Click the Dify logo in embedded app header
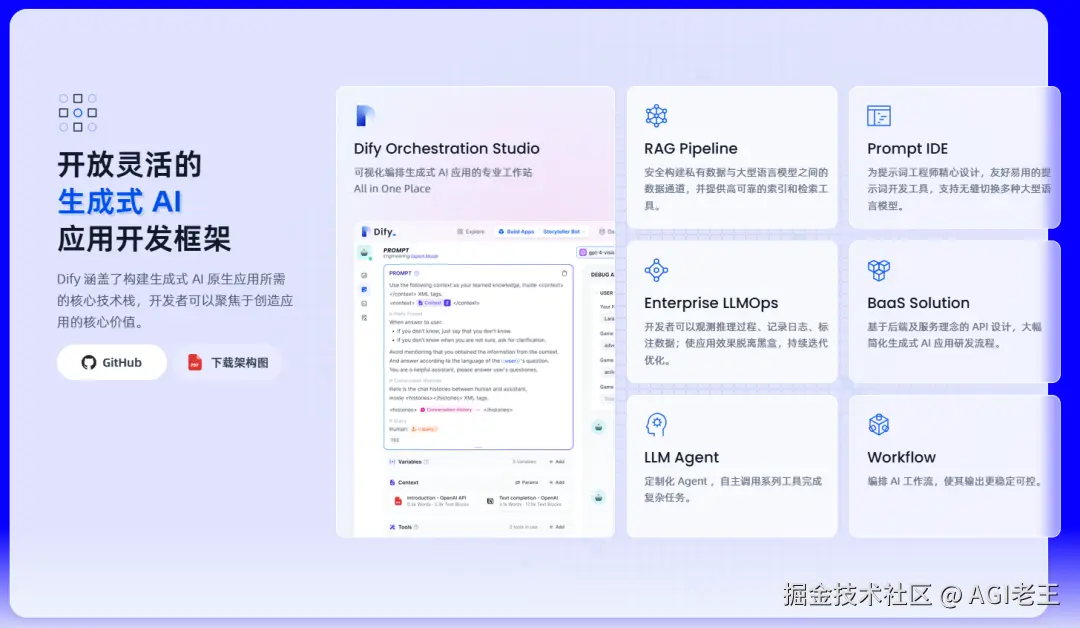This screenshot has height=628, width=1080. pos(379,232)
